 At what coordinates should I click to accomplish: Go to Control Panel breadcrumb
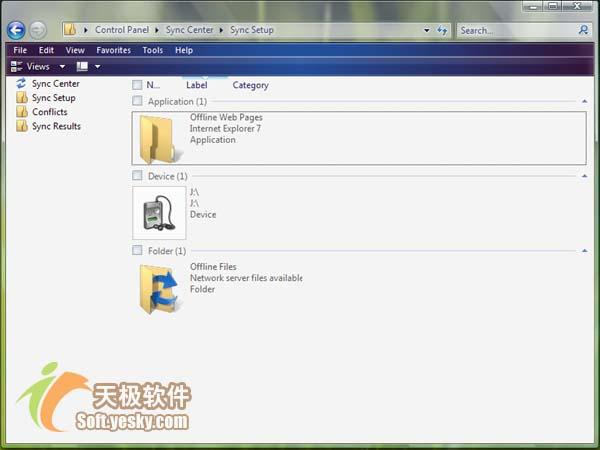pos(122,30)
